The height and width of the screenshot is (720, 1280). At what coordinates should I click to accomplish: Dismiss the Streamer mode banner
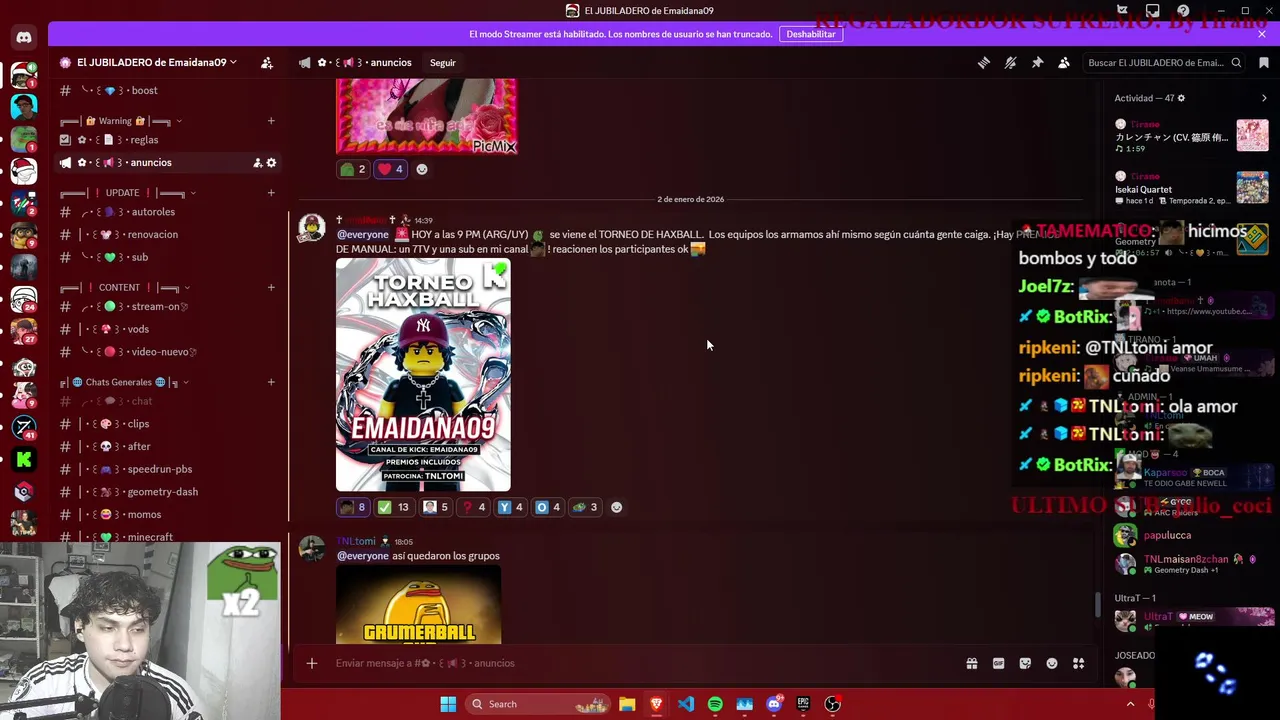click(x=1262, y=34)
